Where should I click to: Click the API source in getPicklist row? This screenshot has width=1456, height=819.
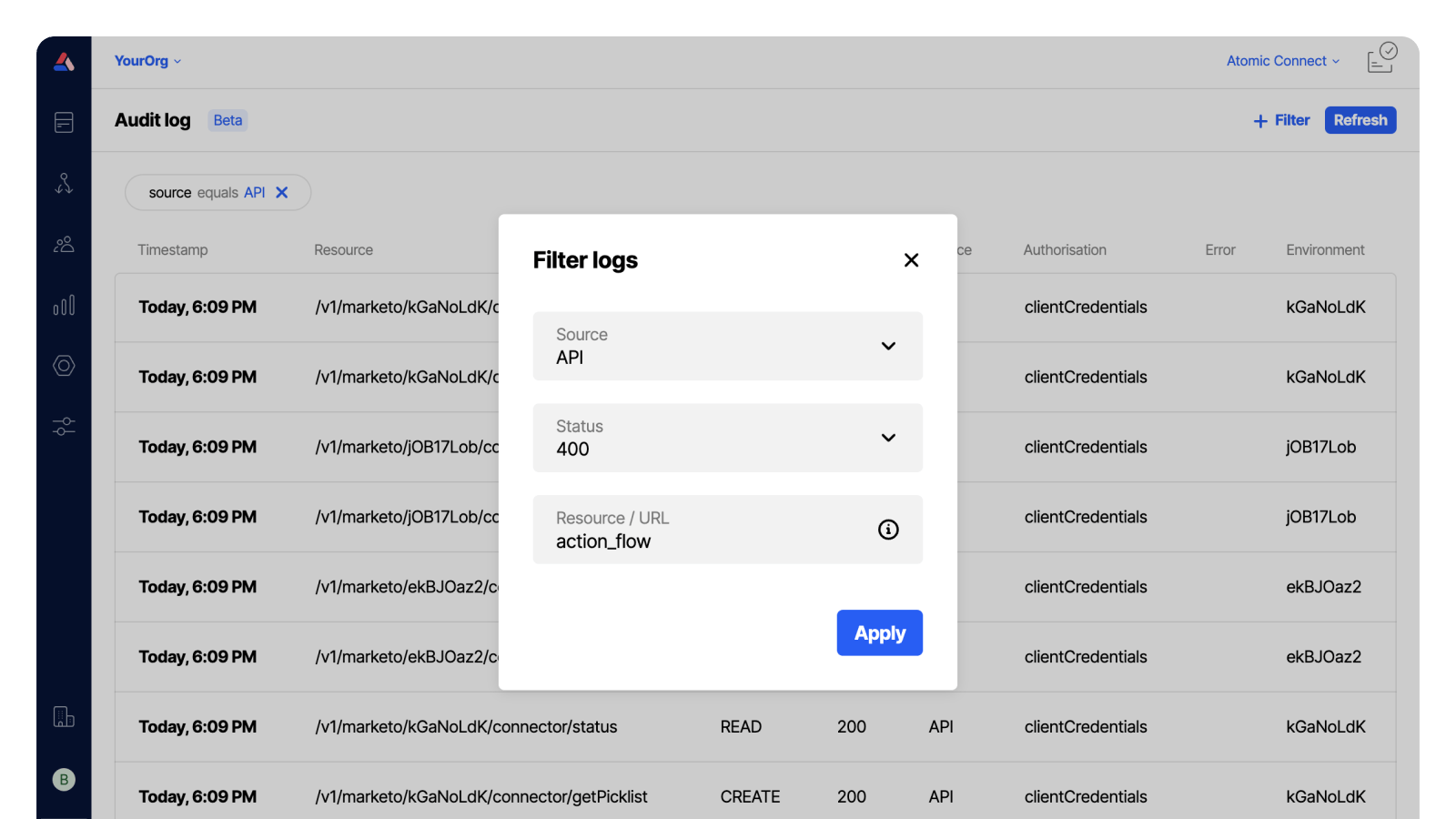941,797
